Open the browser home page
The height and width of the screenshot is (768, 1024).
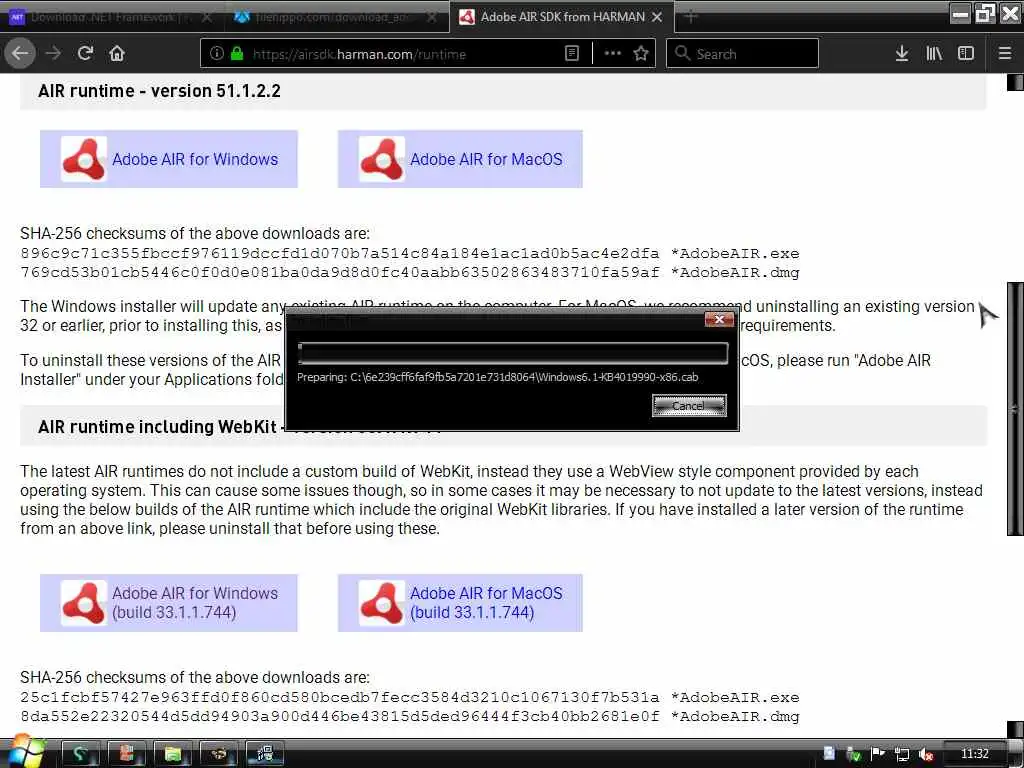tap(117, 54)
